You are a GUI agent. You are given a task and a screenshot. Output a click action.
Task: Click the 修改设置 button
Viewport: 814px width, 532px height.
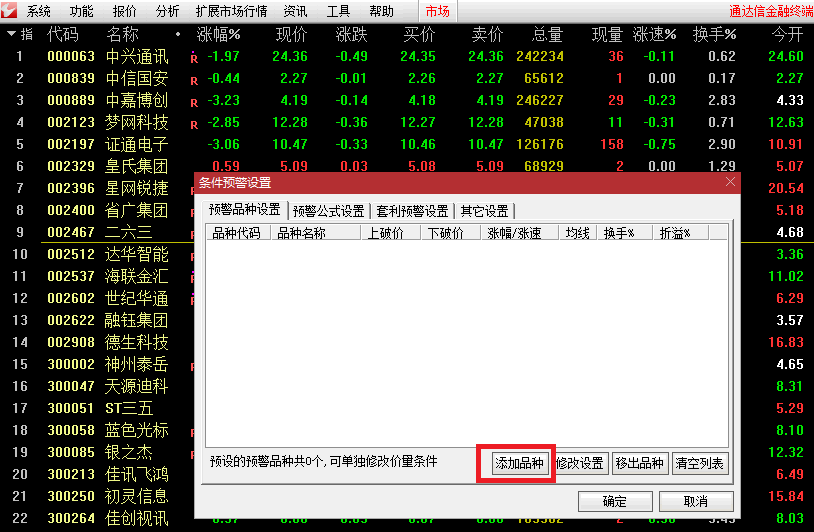click(x=579, y=463)
